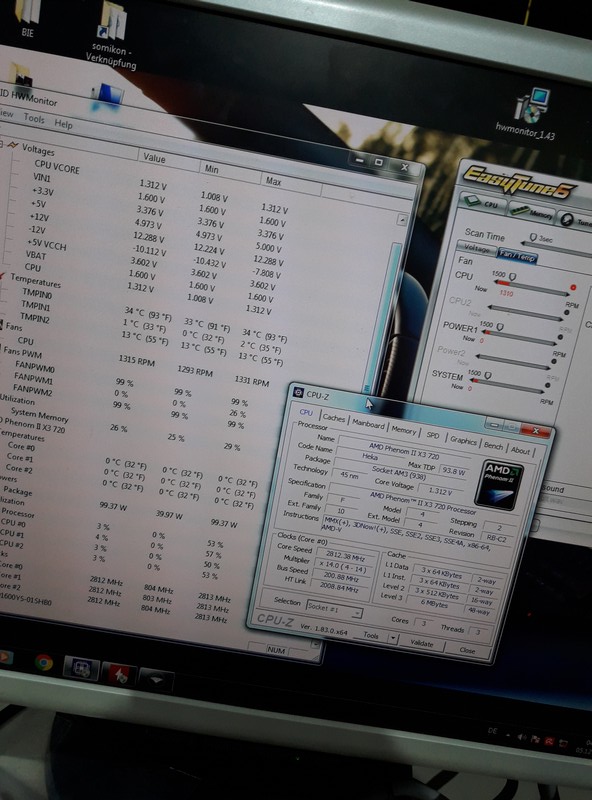The height and width of the screenshot is (800, 592).
Task: Open the CPU tab in EasyTune6
Action: coord(483,203)
